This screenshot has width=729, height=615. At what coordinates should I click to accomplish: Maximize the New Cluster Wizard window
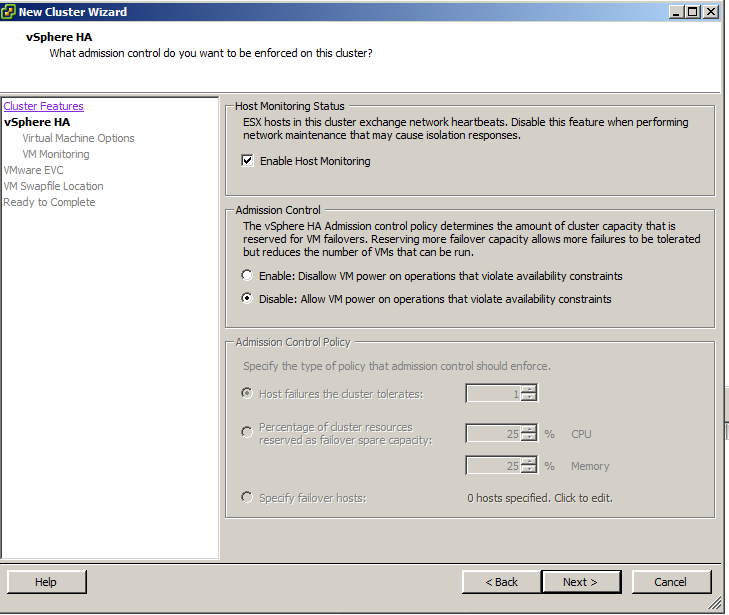(x=693, y=11)
